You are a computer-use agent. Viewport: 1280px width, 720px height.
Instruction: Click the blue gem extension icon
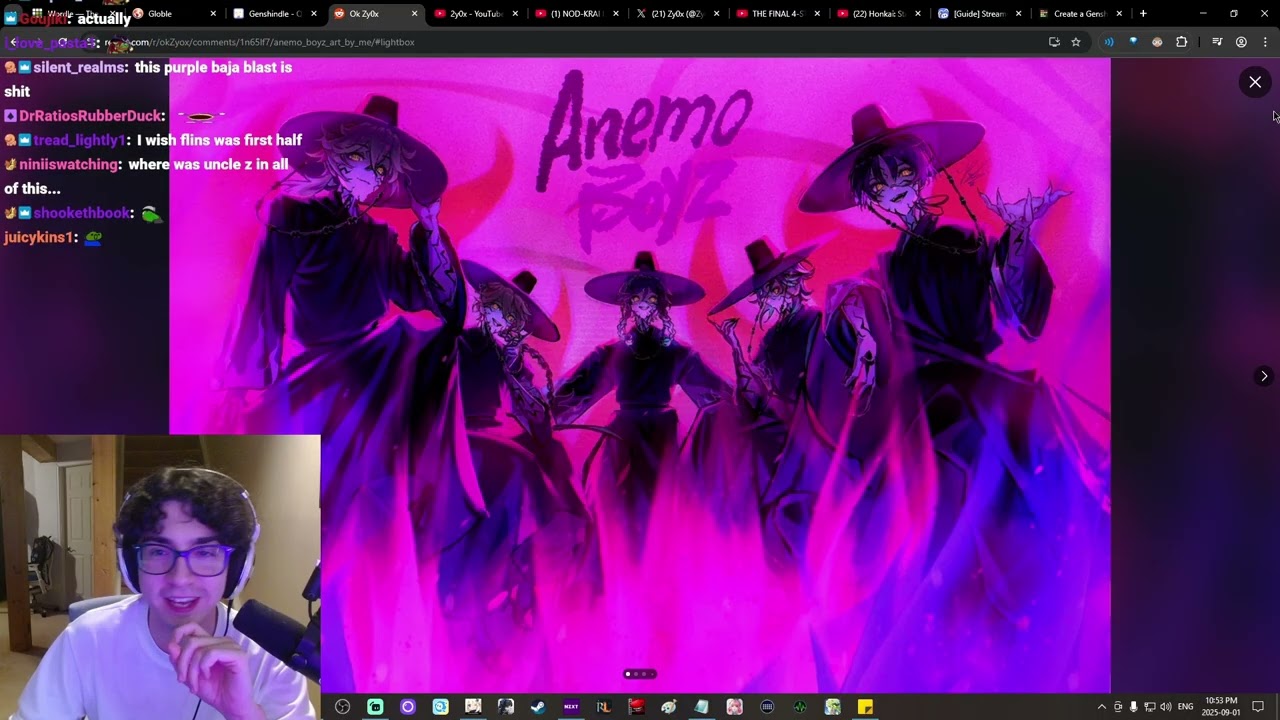[1133, 42]
